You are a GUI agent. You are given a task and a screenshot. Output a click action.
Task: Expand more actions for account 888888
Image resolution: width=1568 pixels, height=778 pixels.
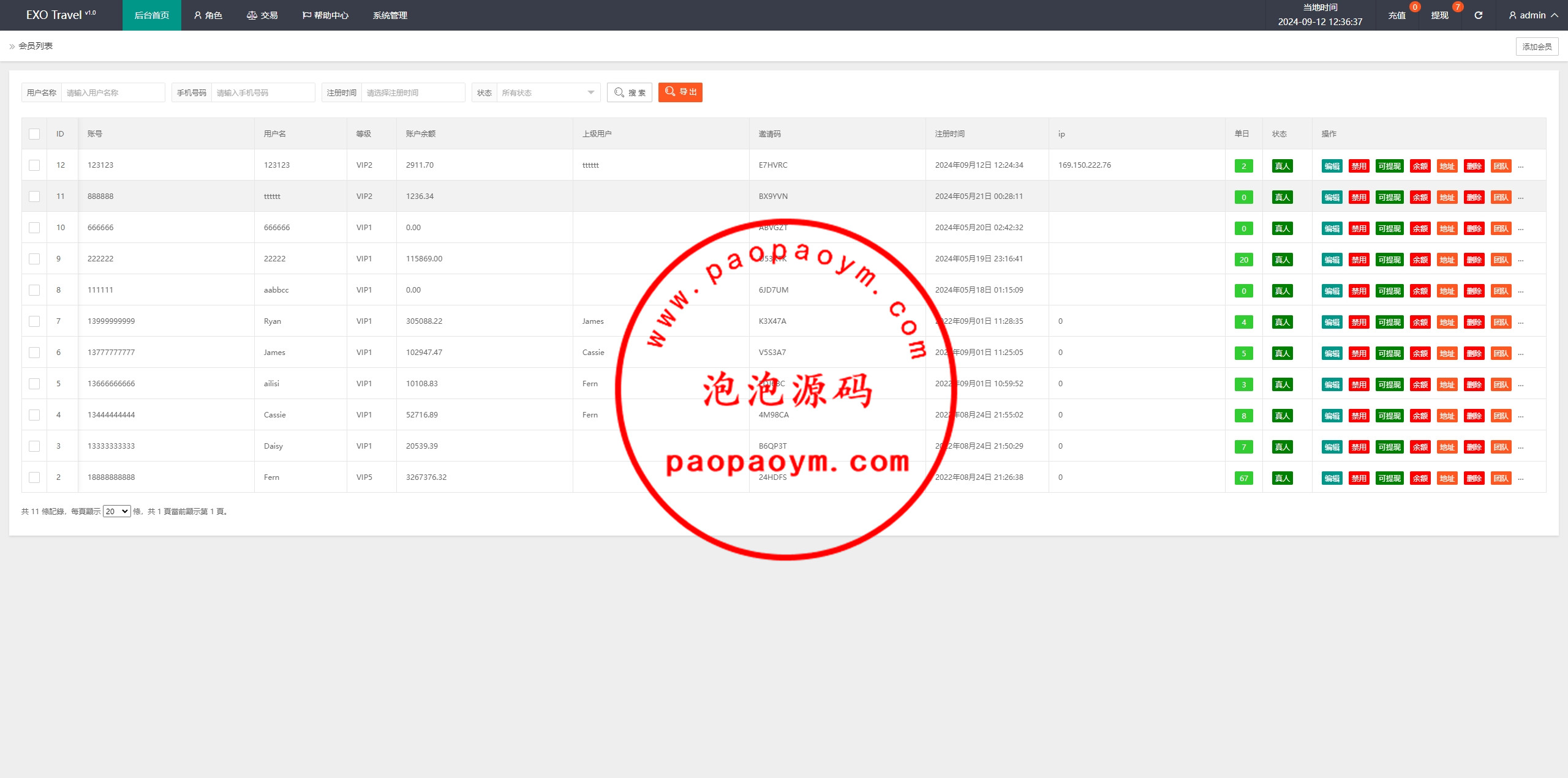1520,198
